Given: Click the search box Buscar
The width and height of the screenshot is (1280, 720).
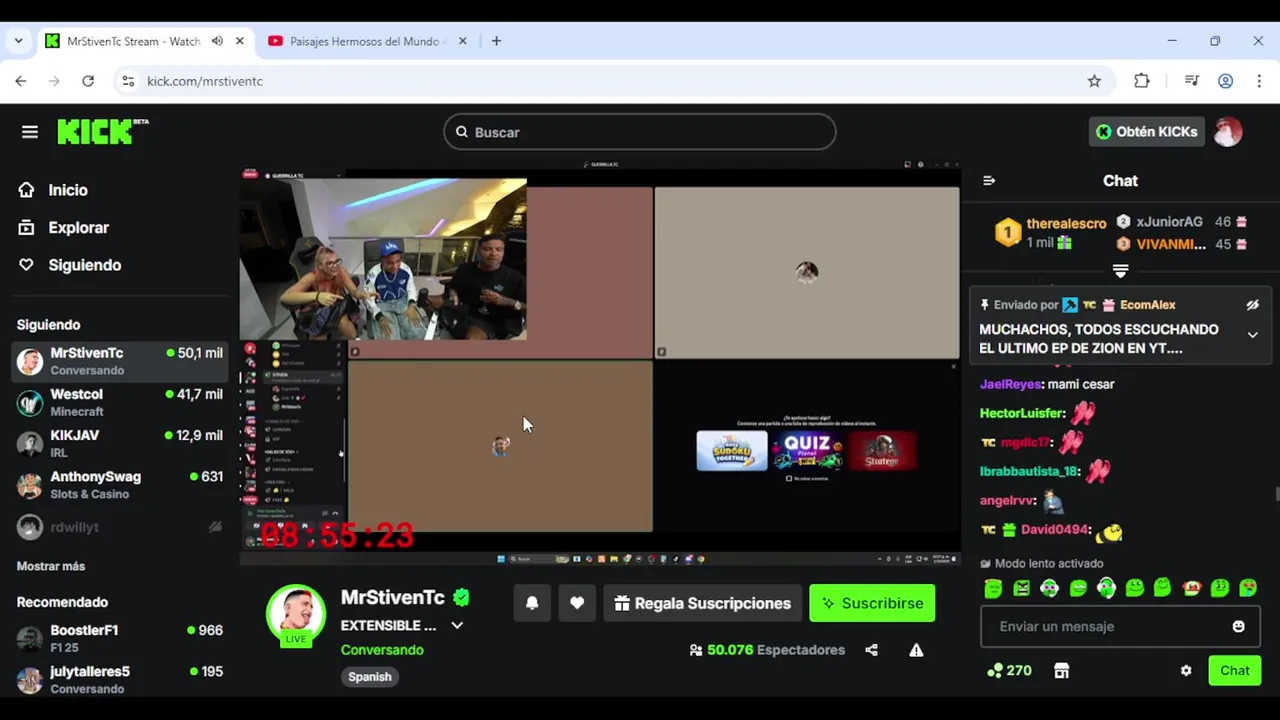Looking at the screenshot, I should tap(640, 132).
